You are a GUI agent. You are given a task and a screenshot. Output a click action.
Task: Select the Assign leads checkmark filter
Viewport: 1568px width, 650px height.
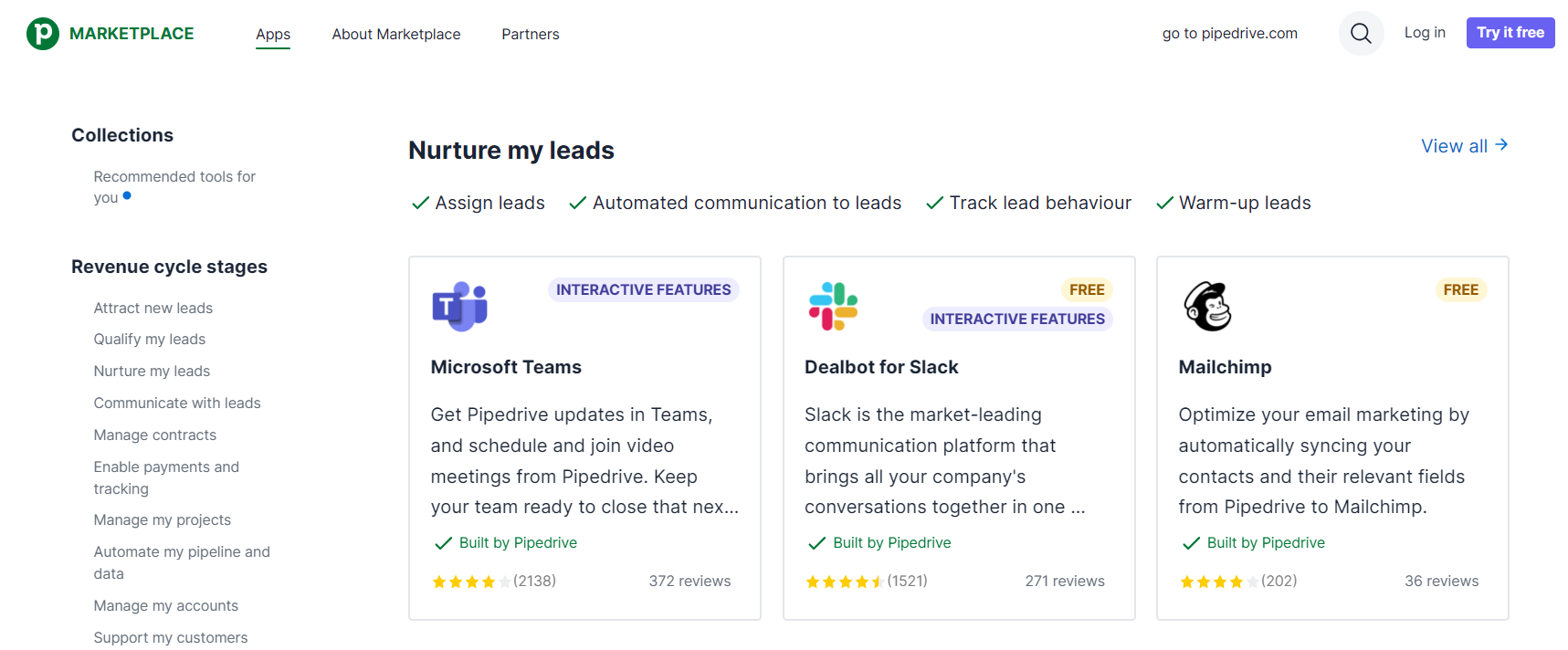(479, 203)
